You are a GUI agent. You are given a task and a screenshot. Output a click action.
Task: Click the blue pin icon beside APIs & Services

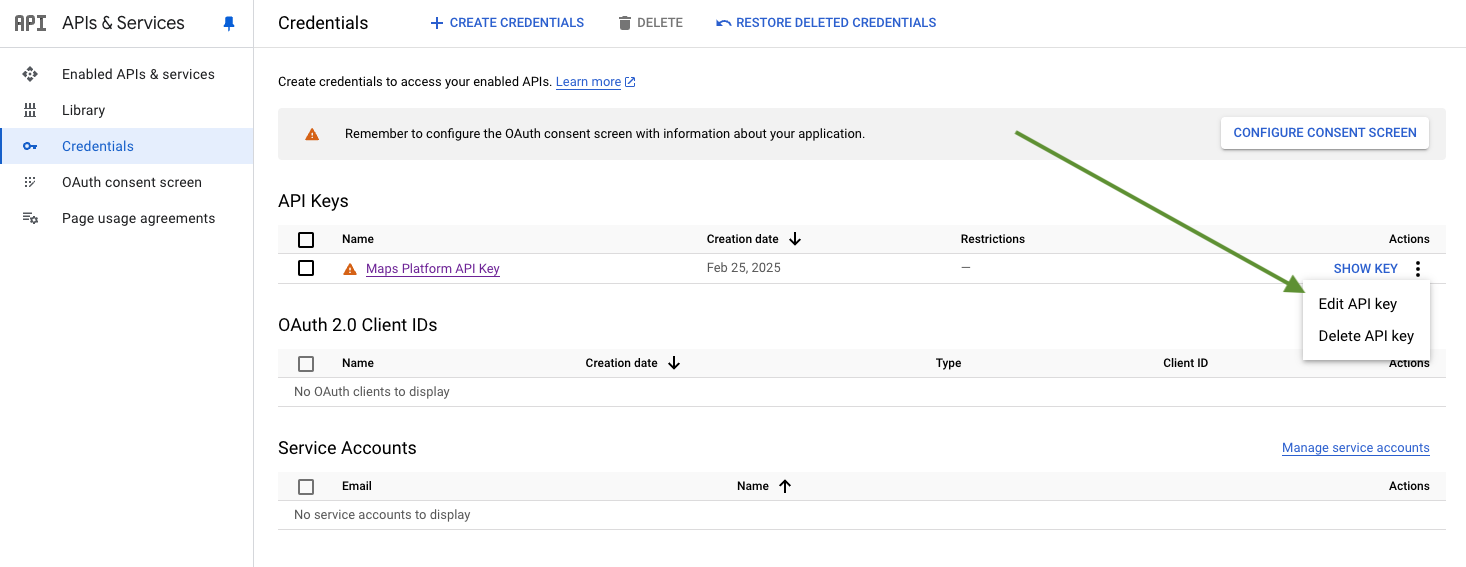[229, 23]
